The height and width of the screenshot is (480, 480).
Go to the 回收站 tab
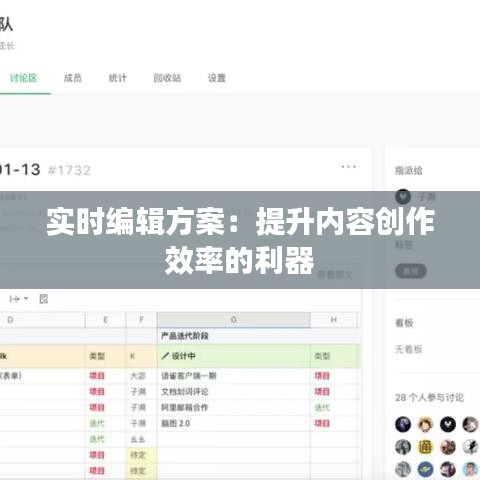167,78
